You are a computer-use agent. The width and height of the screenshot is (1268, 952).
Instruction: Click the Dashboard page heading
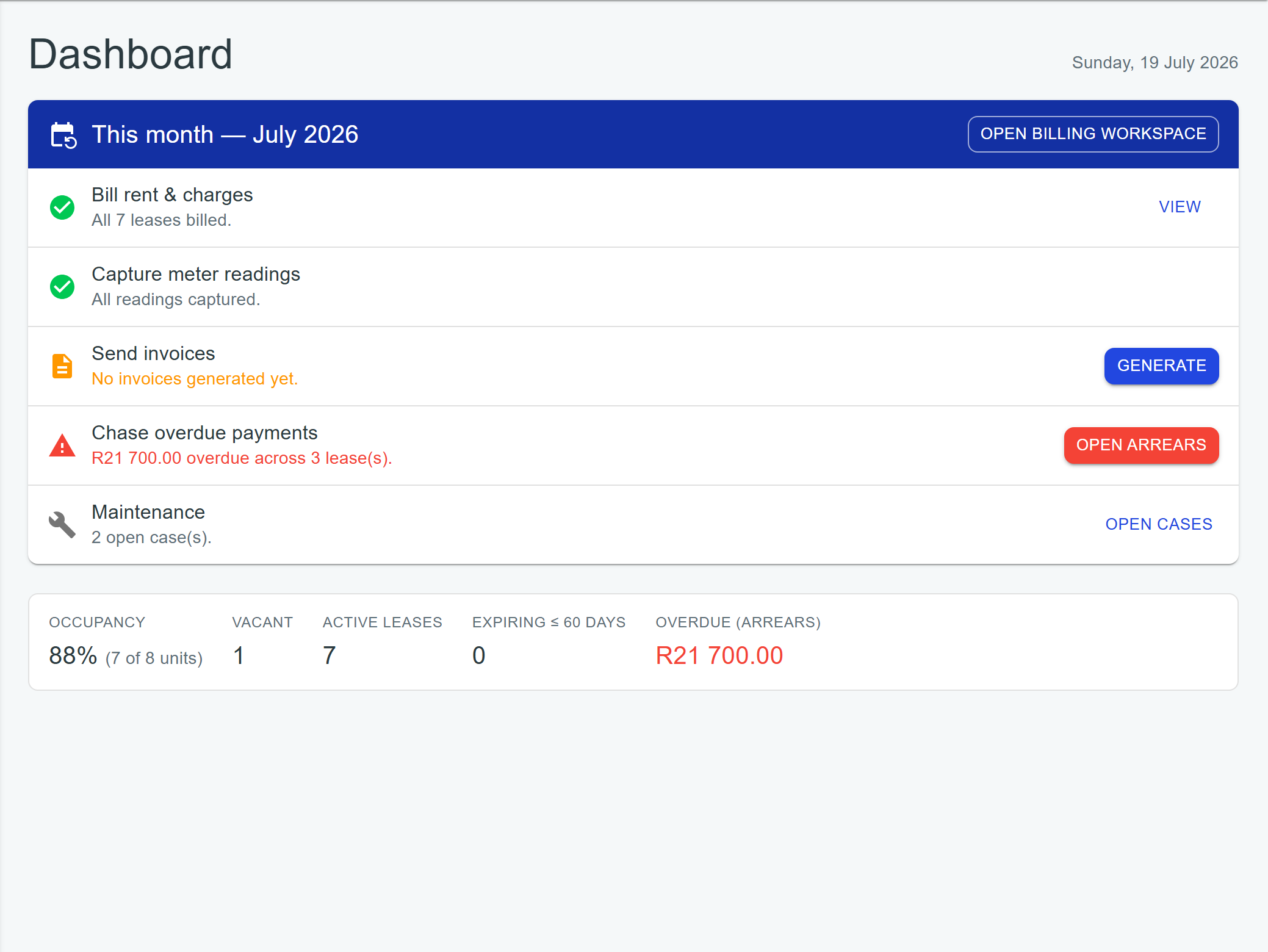point(131,54)
